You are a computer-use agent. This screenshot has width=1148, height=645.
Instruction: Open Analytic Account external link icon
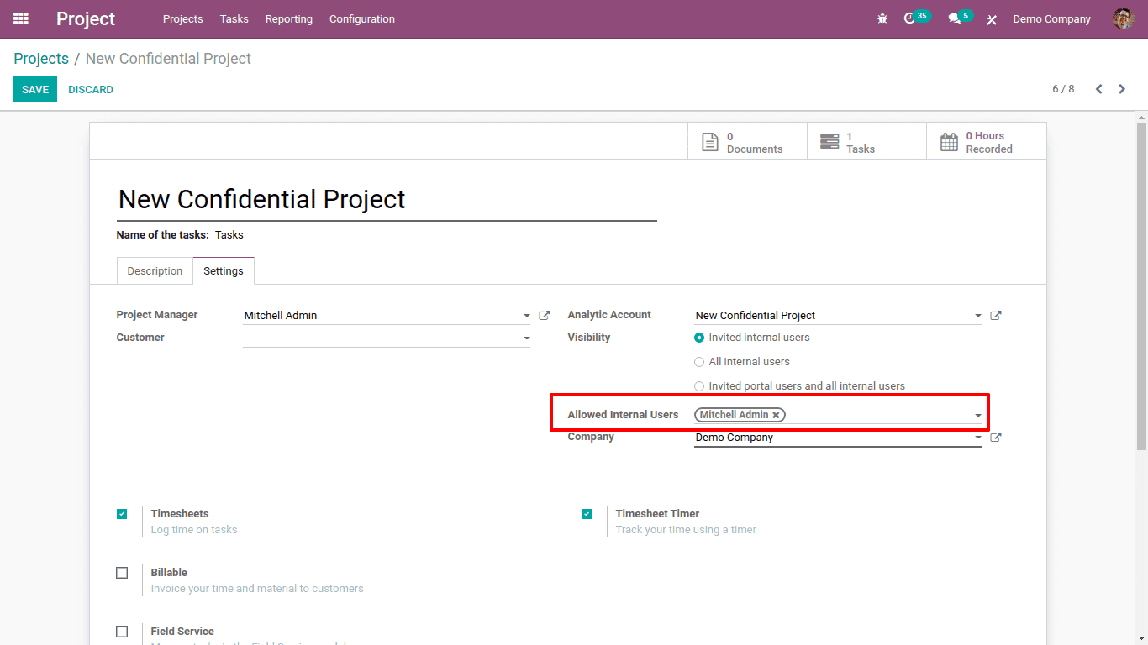[996, 316]
